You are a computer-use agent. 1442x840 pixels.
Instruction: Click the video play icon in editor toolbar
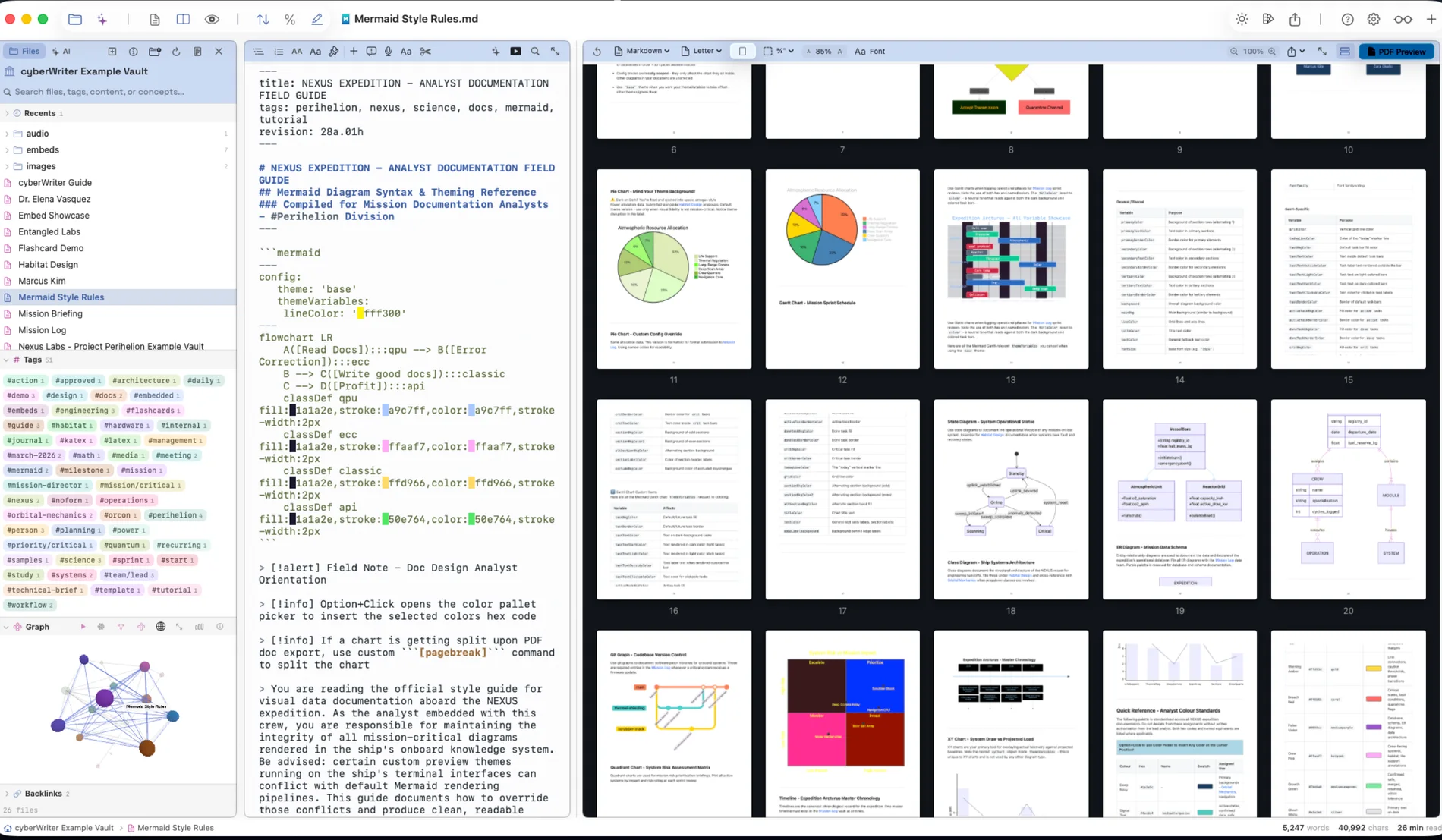(515, 52)
